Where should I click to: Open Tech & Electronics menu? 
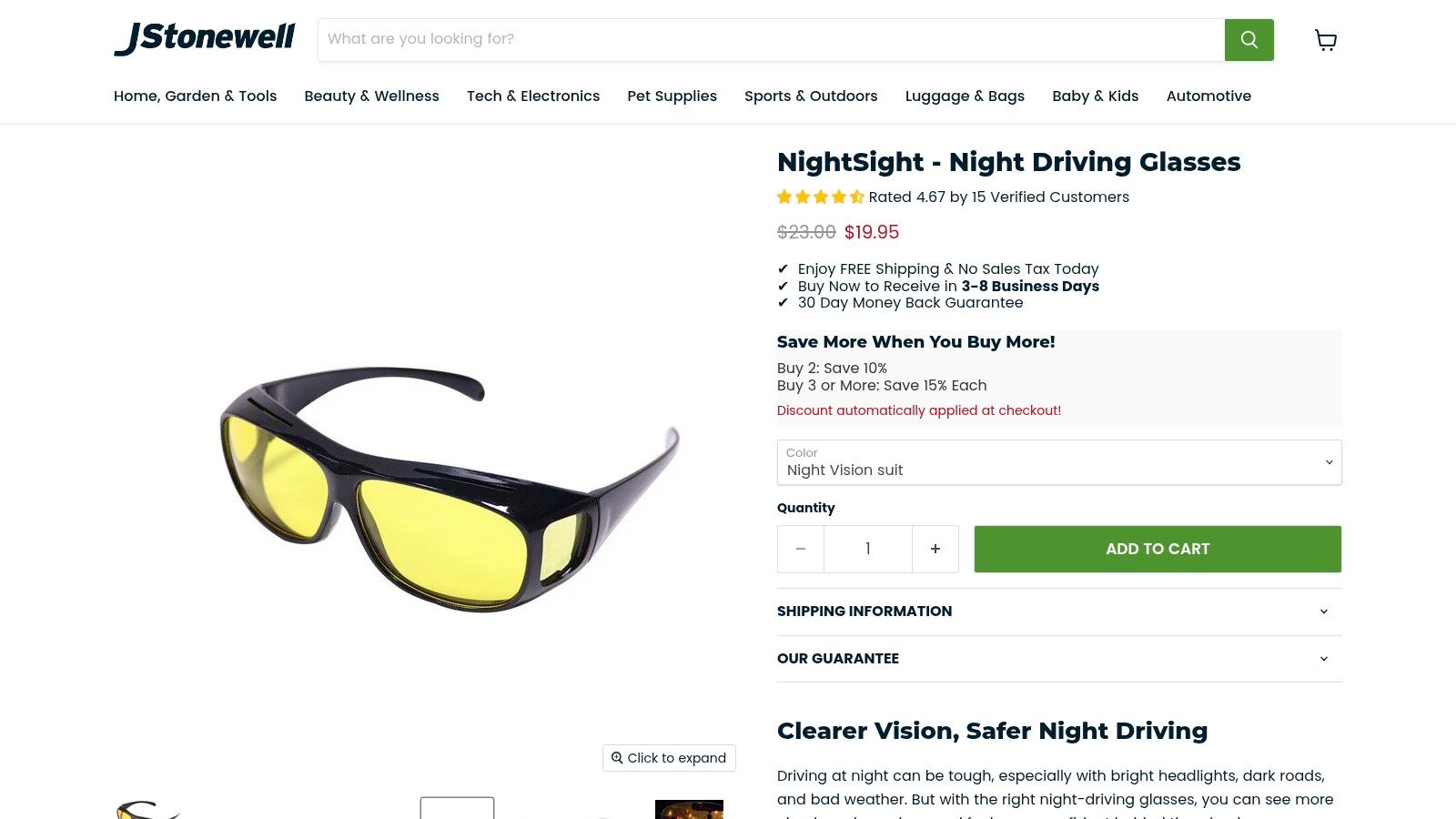(x=533, y=96)
